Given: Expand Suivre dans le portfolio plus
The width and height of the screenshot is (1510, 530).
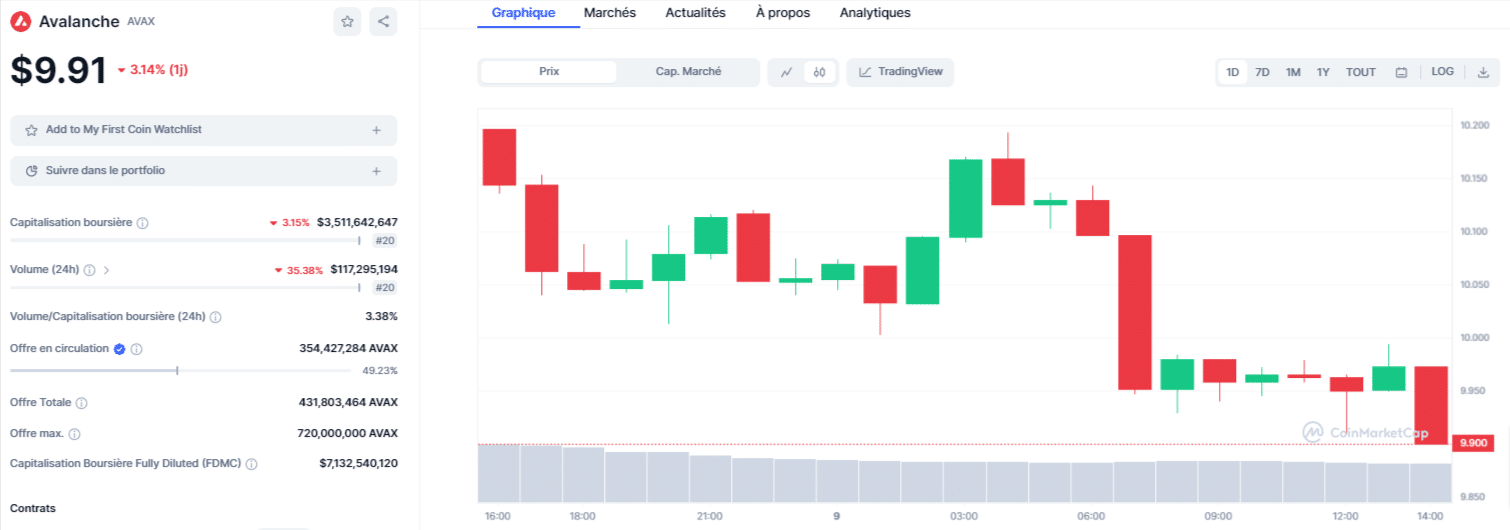Looking at the screenshot, I should point(376,171).
